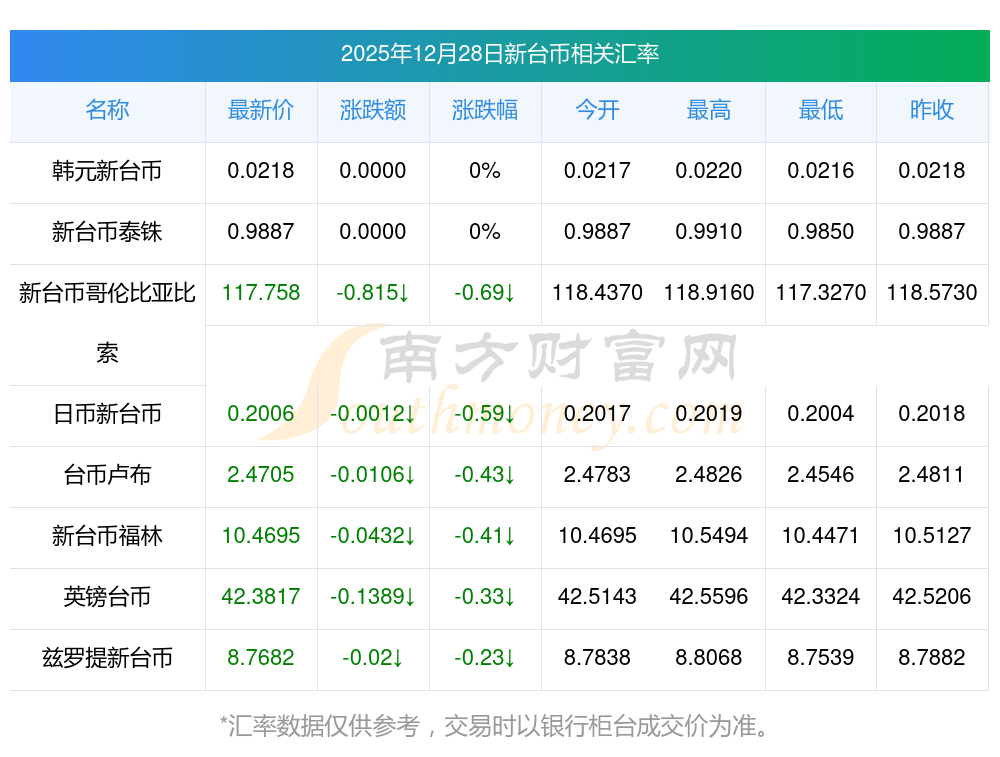Viewport: 1000px width, 757px height.
Task: Click the high value 2.4826
Action: (x=709, y=474)
